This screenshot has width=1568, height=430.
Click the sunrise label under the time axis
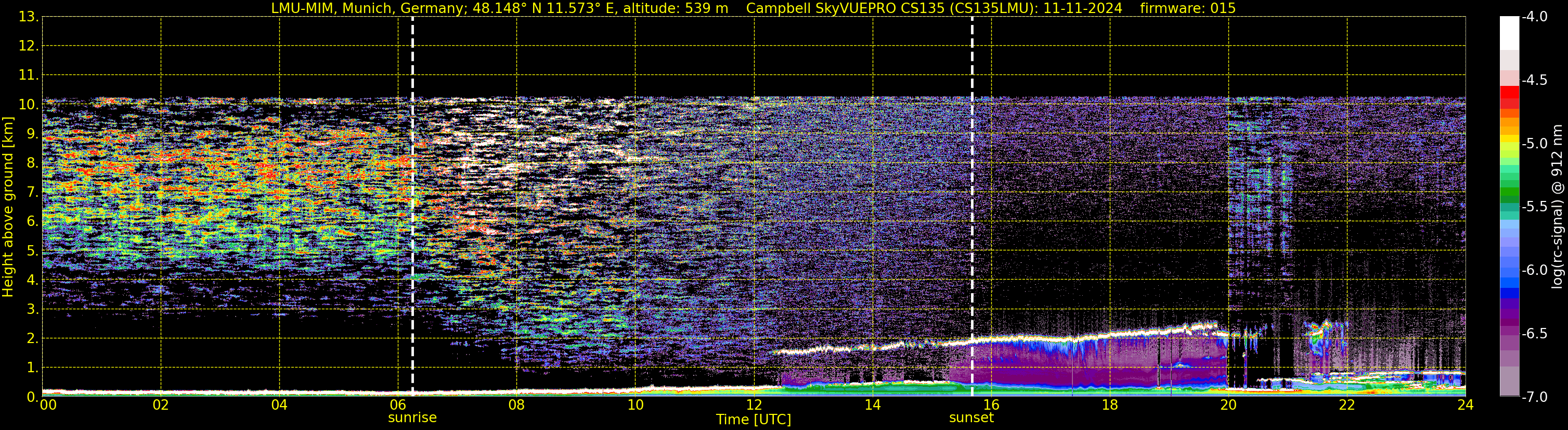pos(412,418)
